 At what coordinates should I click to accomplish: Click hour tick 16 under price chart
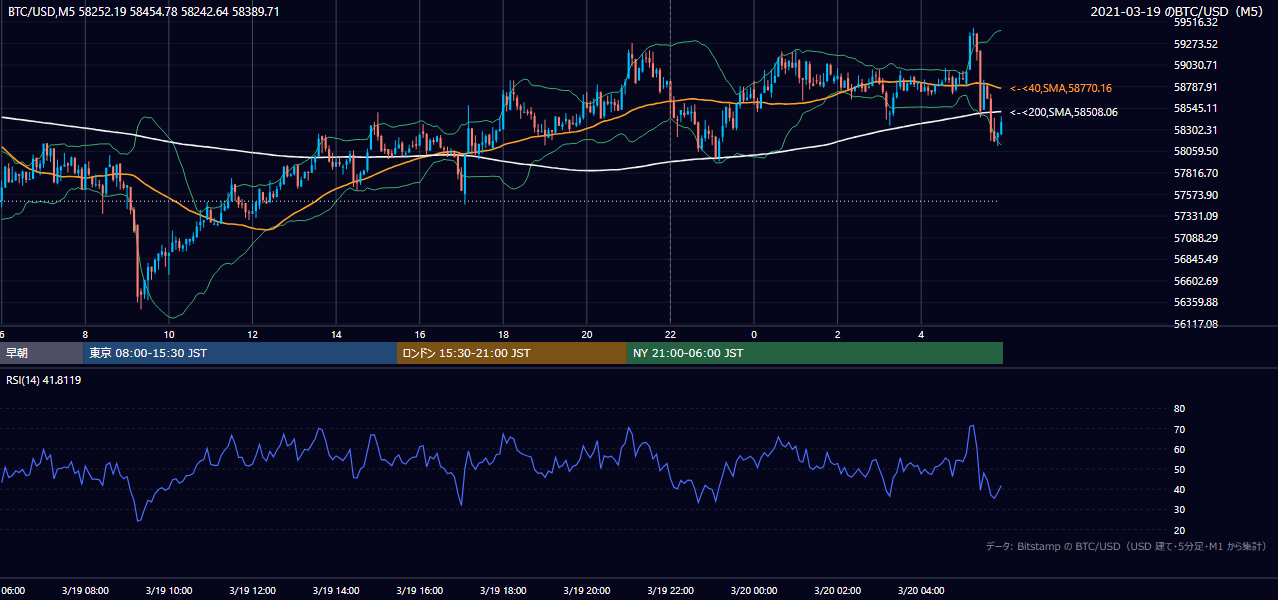pyautogui.click(x=420, y=334)
